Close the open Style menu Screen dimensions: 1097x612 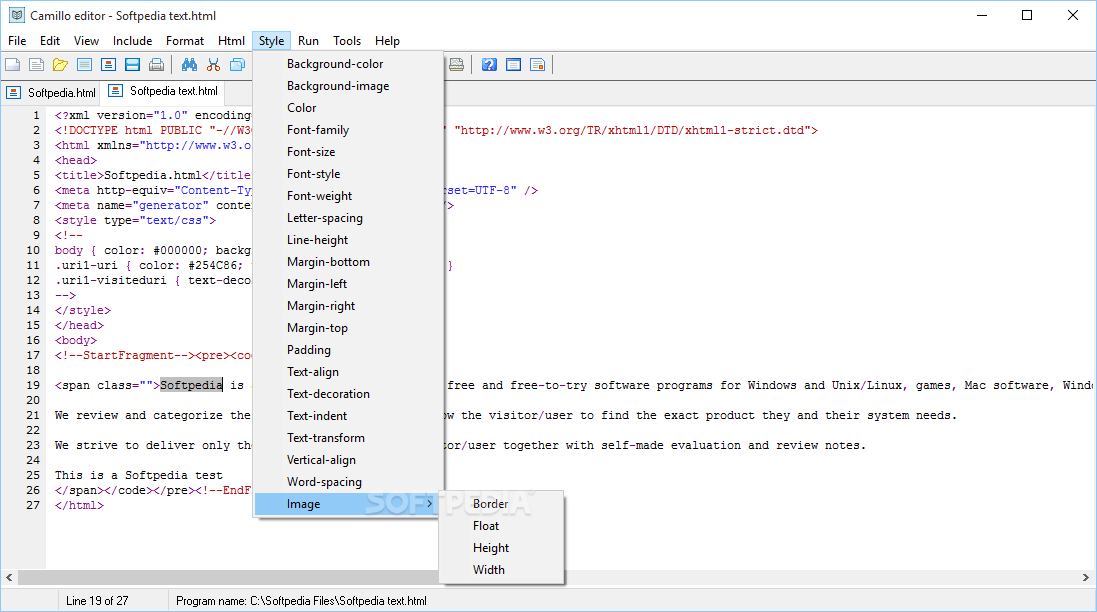[271, 41]
